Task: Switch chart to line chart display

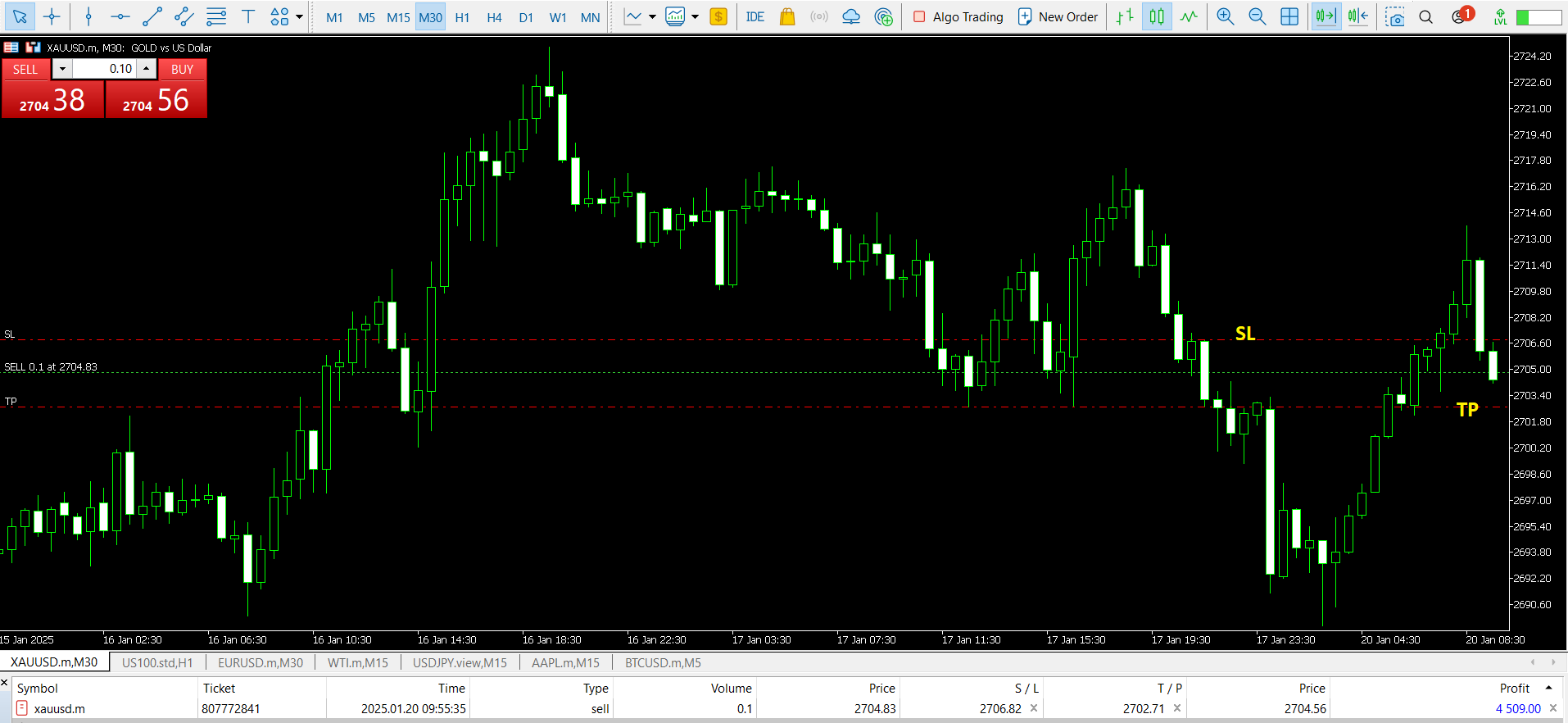Action: pyautogui.click(x=1189, y=16)
